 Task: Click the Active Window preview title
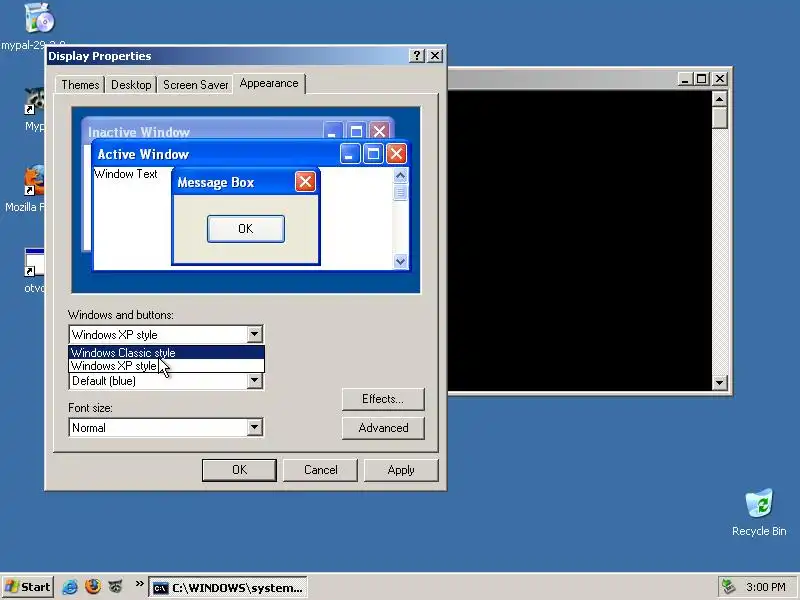(x=143, y=154)
